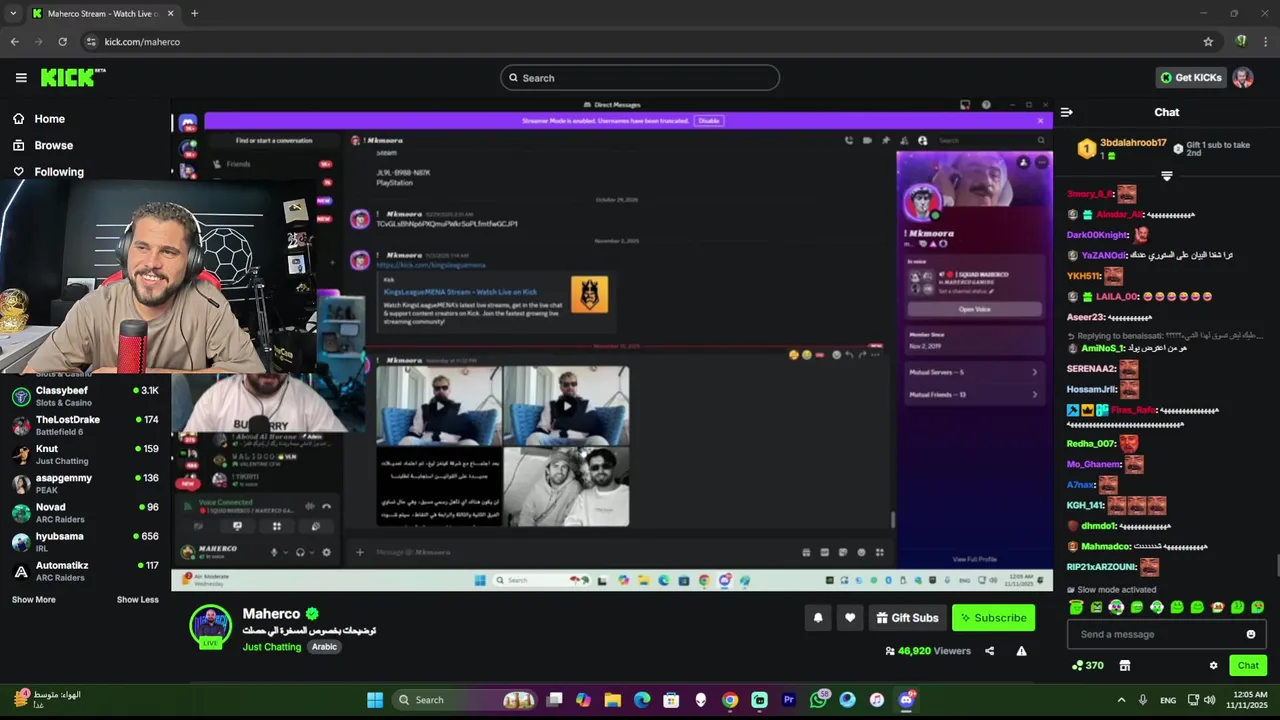Open the chat shop icon

click(x=1124, y=666)
